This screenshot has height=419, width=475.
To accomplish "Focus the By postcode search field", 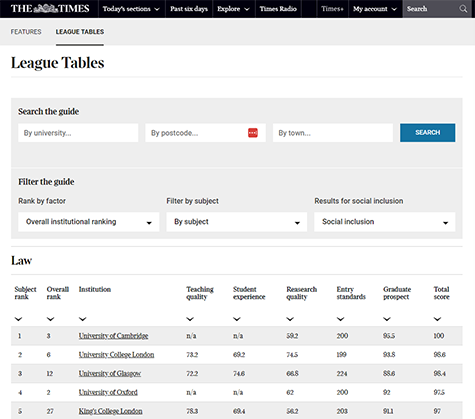I will click(205, 133).
